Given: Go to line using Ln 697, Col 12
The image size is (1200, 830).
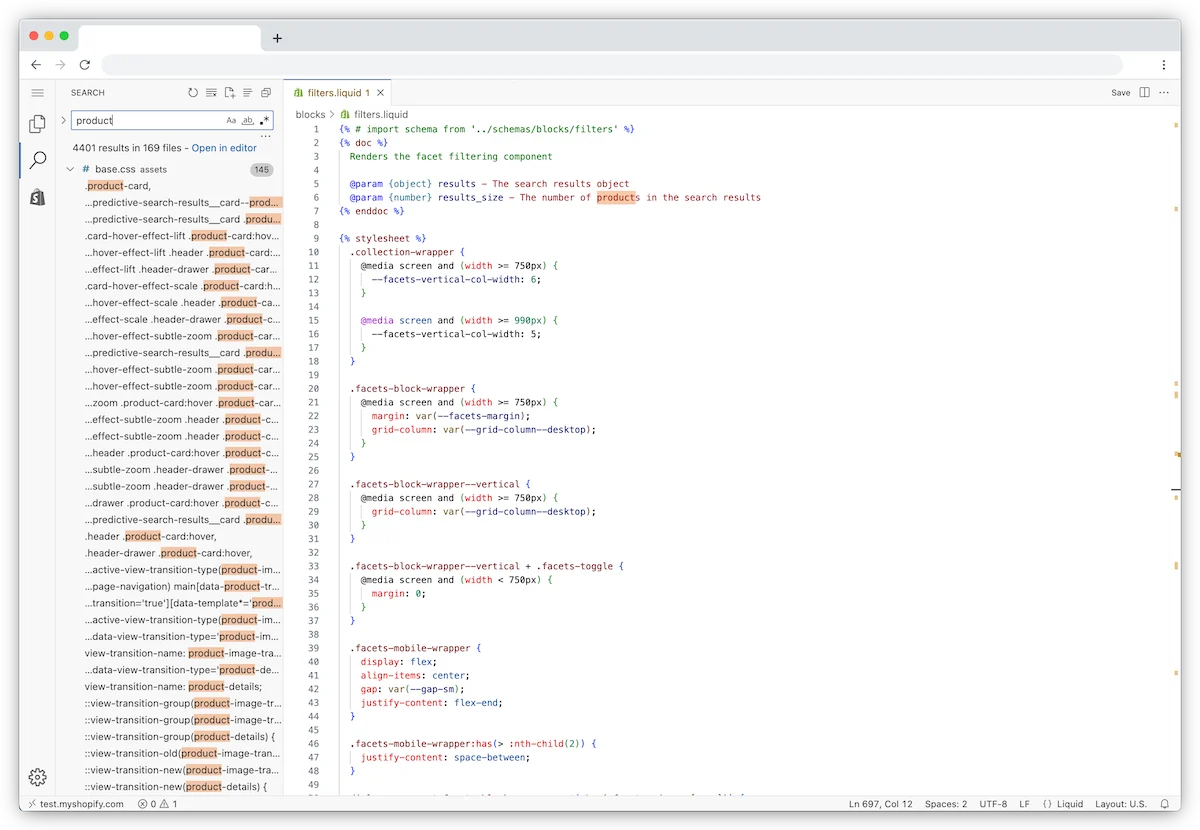Looking at the screenshot, I should [880, 804].
